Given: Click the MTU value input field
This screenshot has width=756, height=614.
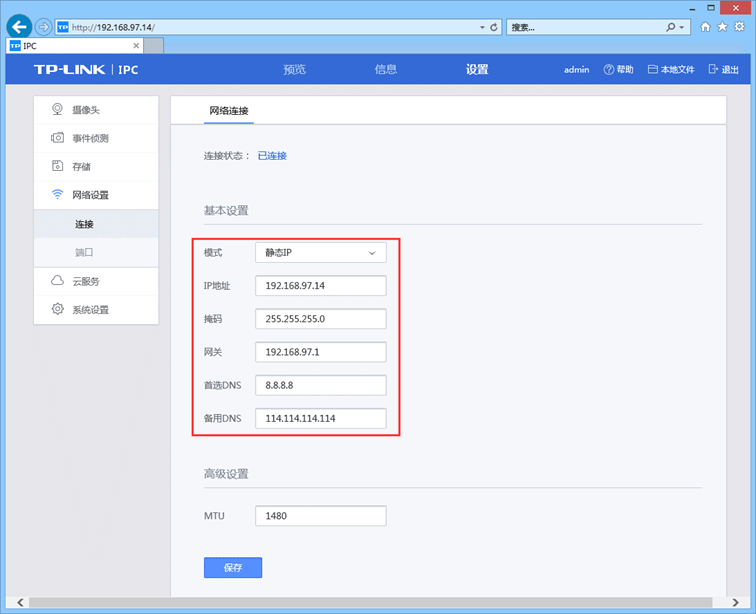Looking at the screenshot, I should pos(320,516).
